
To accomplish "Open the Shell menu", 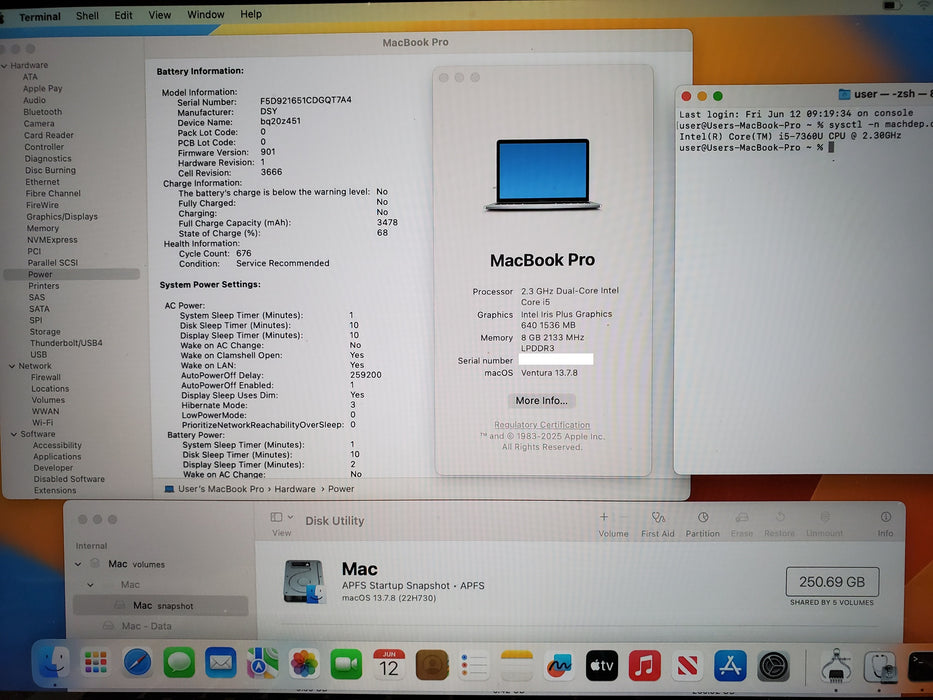I will (x=87, y=16).
